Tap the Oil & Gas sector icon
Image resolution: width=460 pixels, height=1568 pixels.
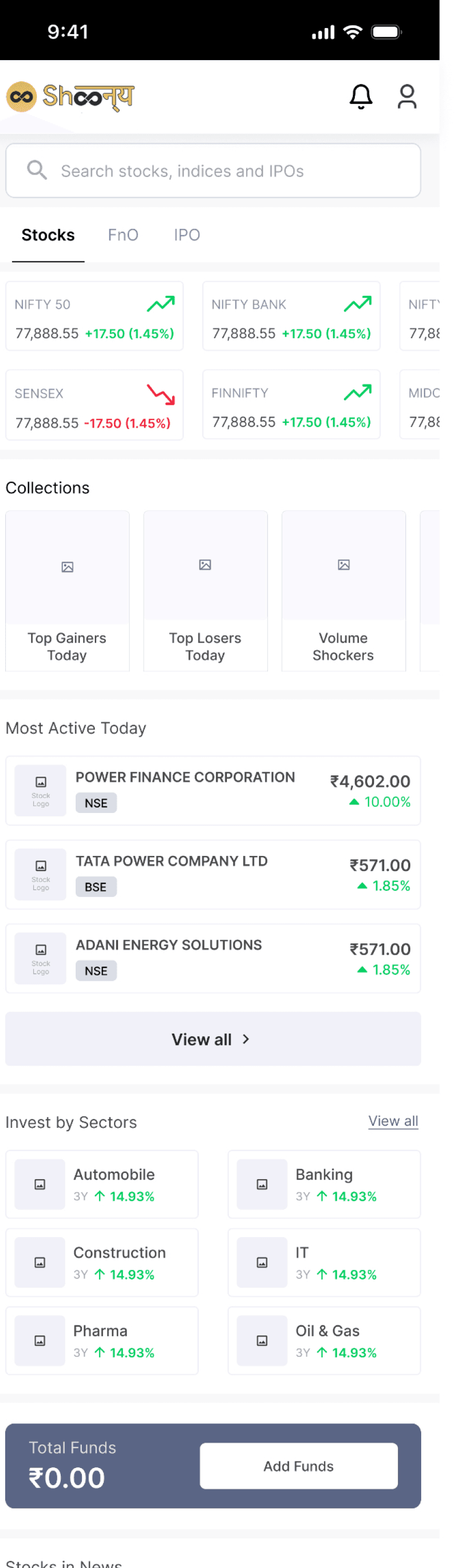[x=262, y=1340]
